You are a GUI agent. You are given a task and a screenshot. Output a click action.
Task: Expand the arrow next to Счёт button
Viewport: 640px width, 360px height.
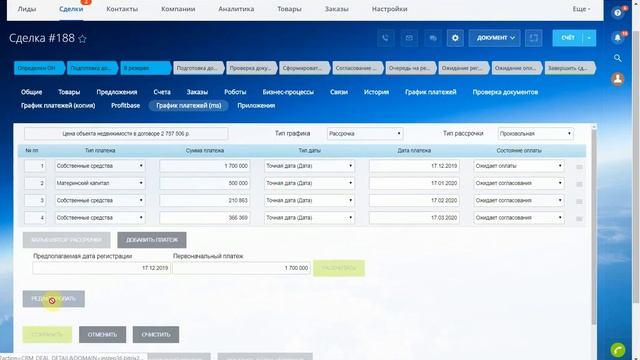589,38
